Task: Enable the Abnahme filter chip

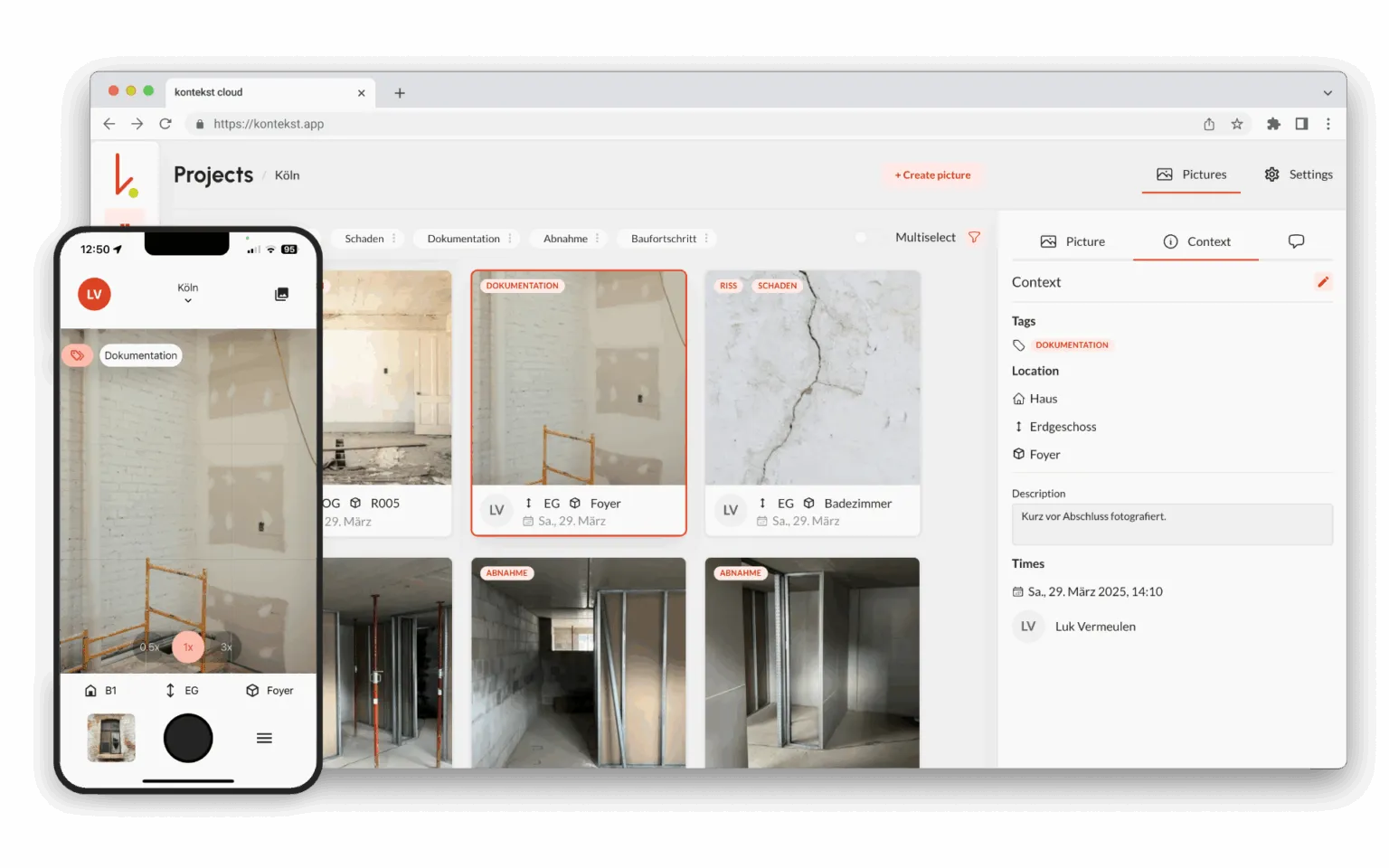Action: click(565, 238)
